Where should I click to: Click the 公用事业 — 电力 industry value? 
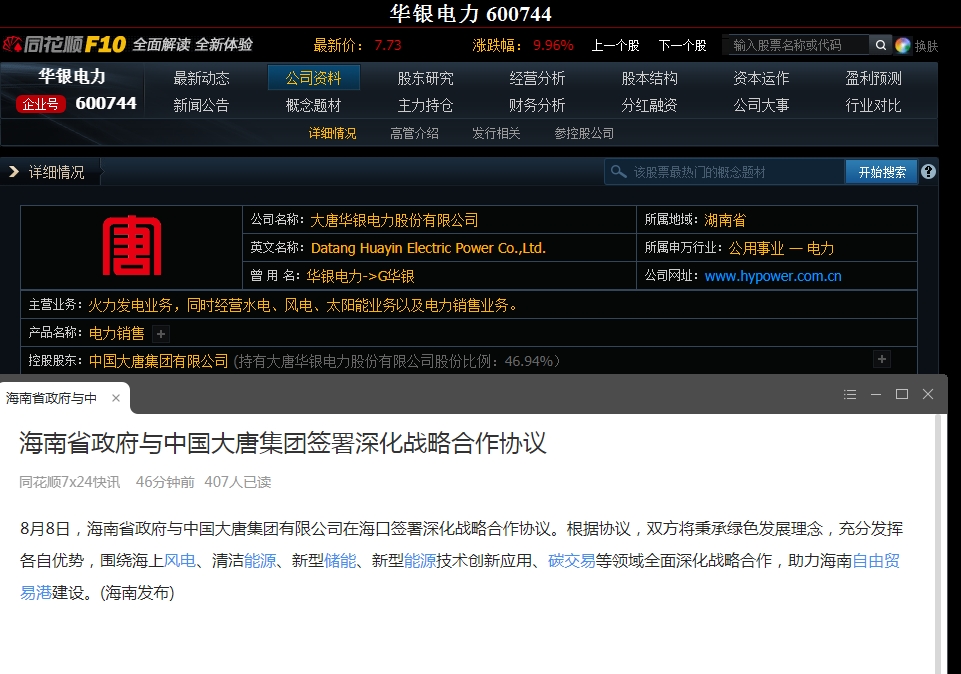tap(781, 248)
